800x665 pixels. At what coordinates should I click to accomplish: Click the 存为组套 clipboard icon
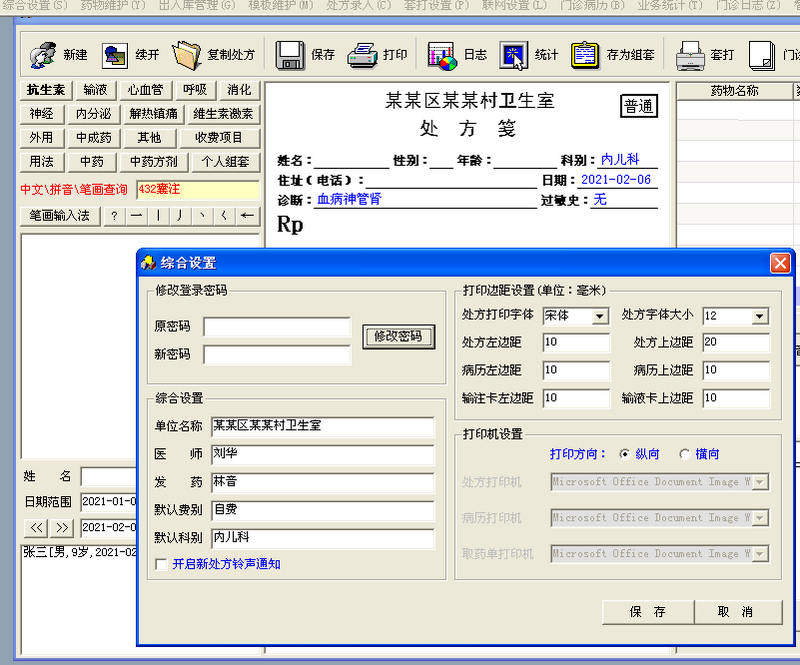(x=585, y=55)
